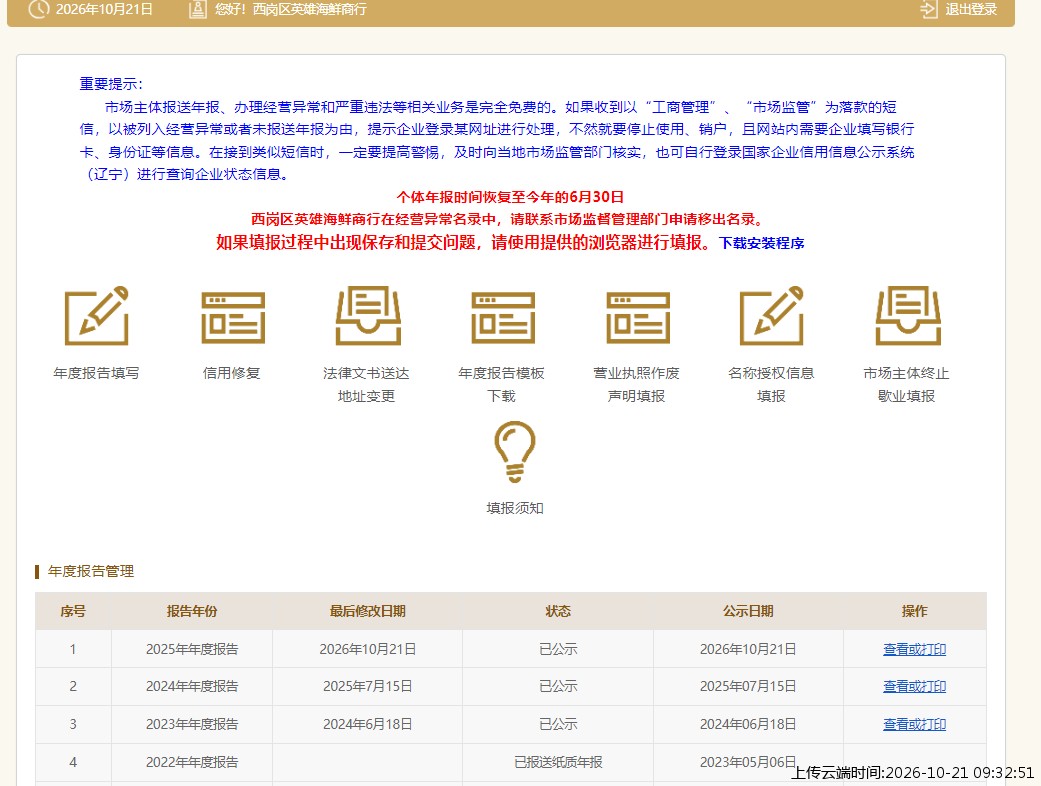1041x786 pixels.
Task: Click the user badge icon in header
Action: [198, 9]
